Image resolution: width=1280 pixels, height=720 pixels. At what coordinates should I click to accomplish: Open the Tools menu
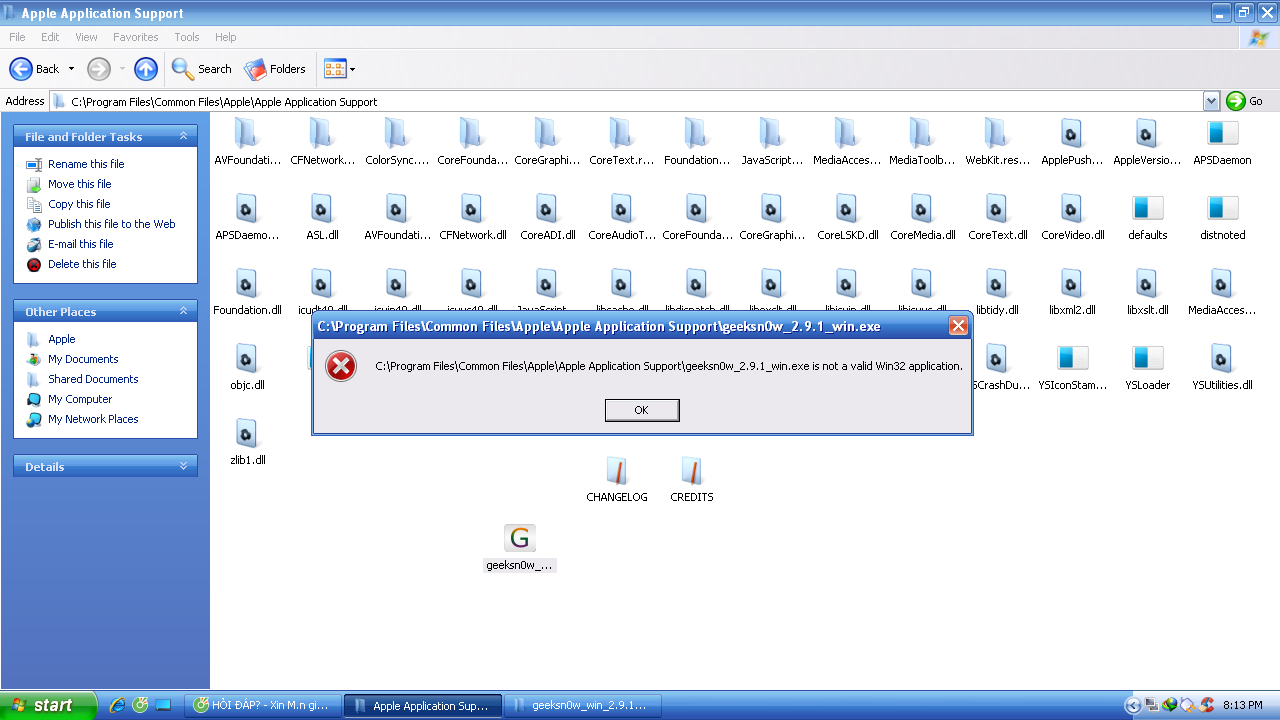coord(187,37)
